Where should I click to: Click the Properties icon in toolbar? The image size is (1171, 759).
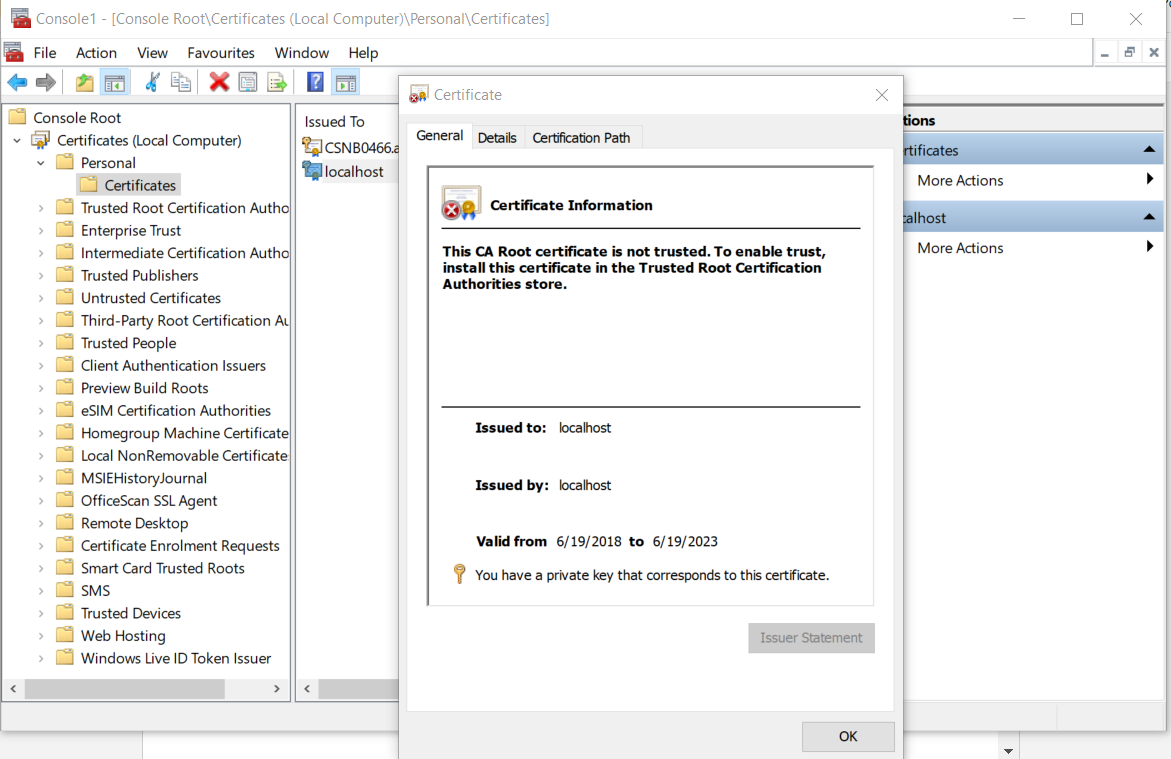coord(247,81)
